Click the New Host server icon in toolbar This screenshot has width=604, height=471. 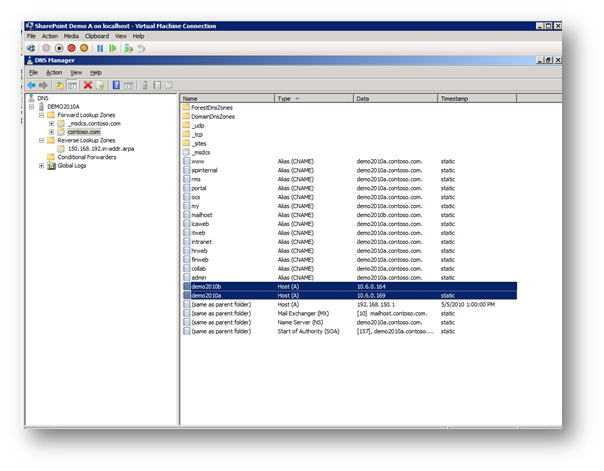click(x=145, y=85)
